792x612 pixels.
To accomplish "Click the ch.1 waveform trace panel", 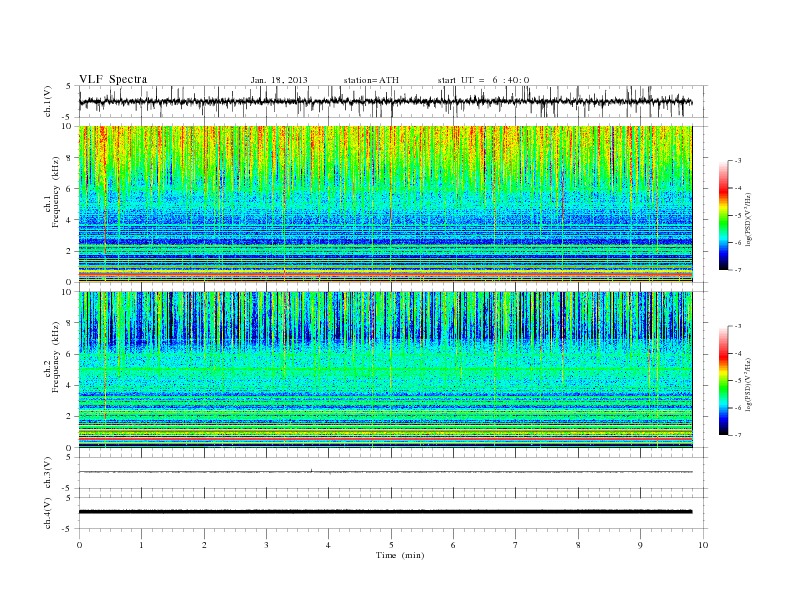I will (x=392, y=101).
